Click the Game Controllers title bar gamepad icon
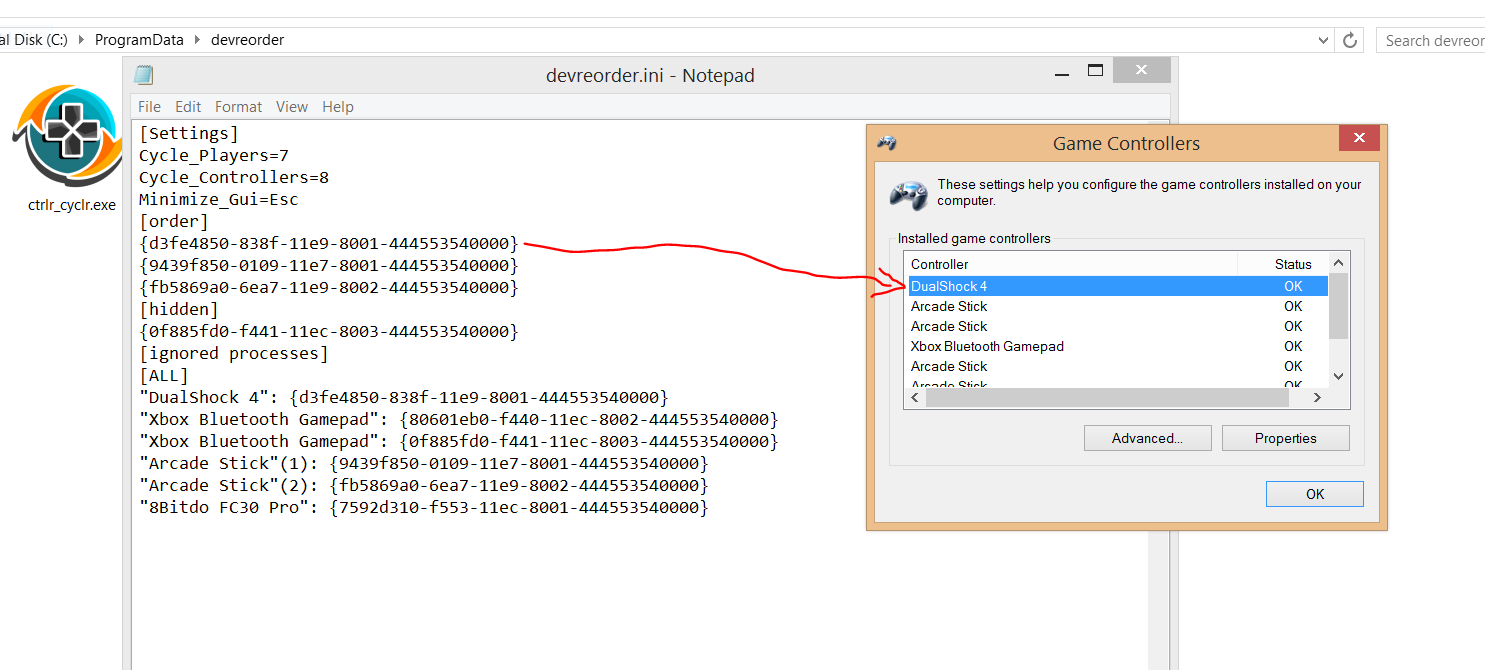This screenshot has height=670, width=1485. 886,143
